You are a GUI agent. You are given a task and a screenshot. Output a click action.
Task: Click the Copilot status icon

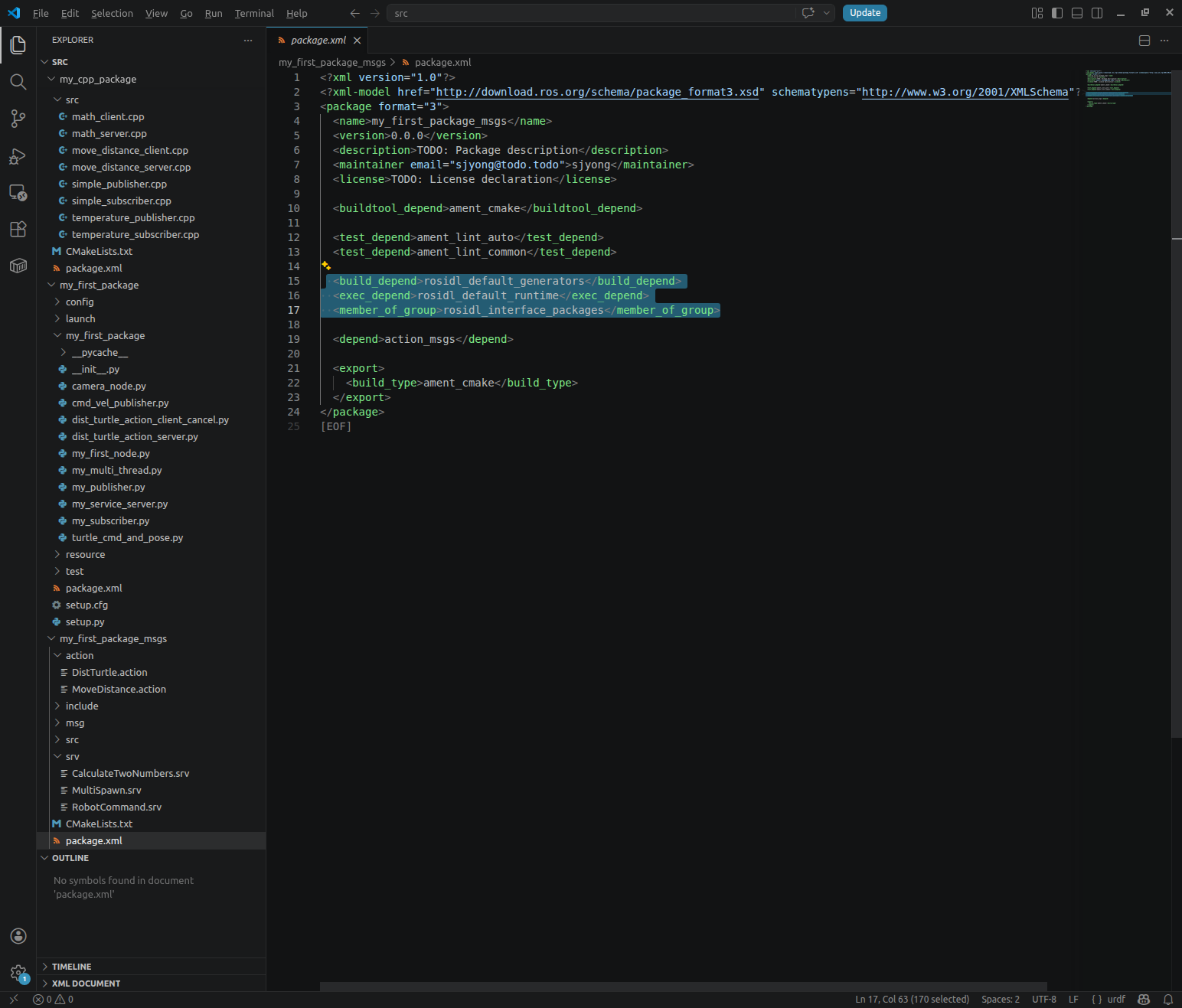pyautogui.click(x=1144, y=999)
